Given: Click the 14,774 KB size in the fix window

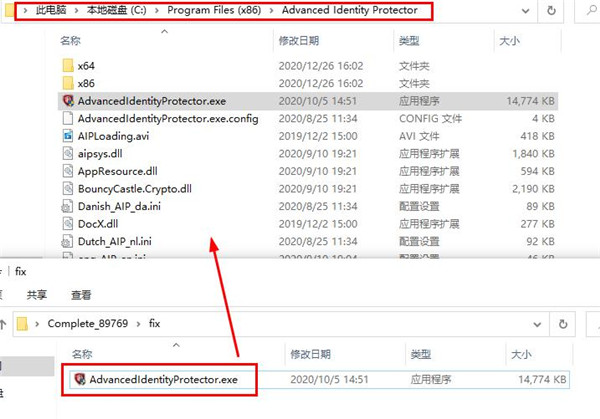Looking at the screenshot, I should (542, 379).
